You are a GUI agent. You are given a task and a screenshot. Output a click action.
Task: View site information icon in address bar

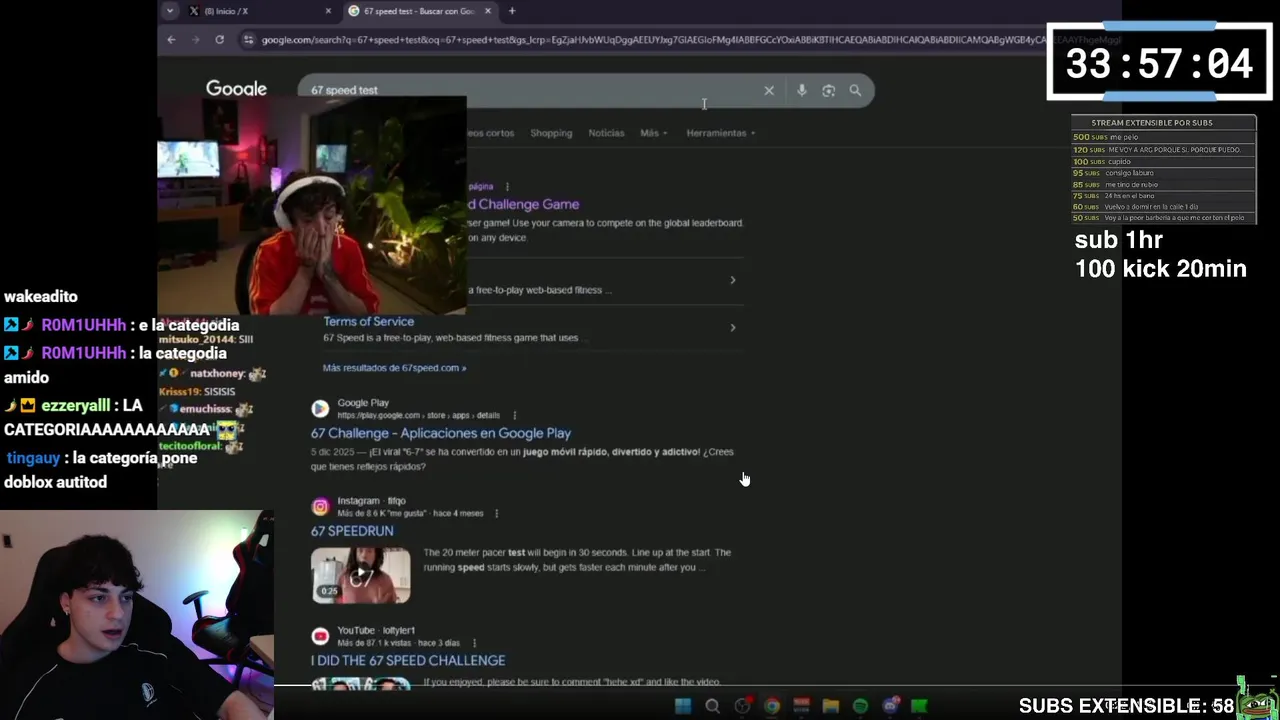click(x=248, y=40)
